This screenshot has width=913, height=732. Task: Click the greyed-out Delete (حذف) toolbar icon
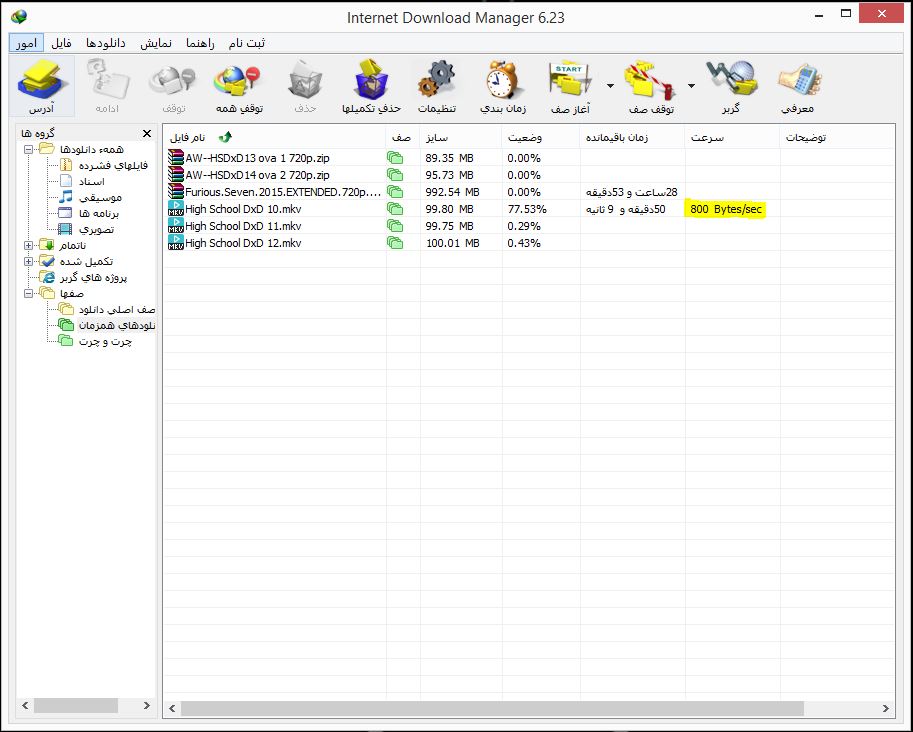coord(305,80)
